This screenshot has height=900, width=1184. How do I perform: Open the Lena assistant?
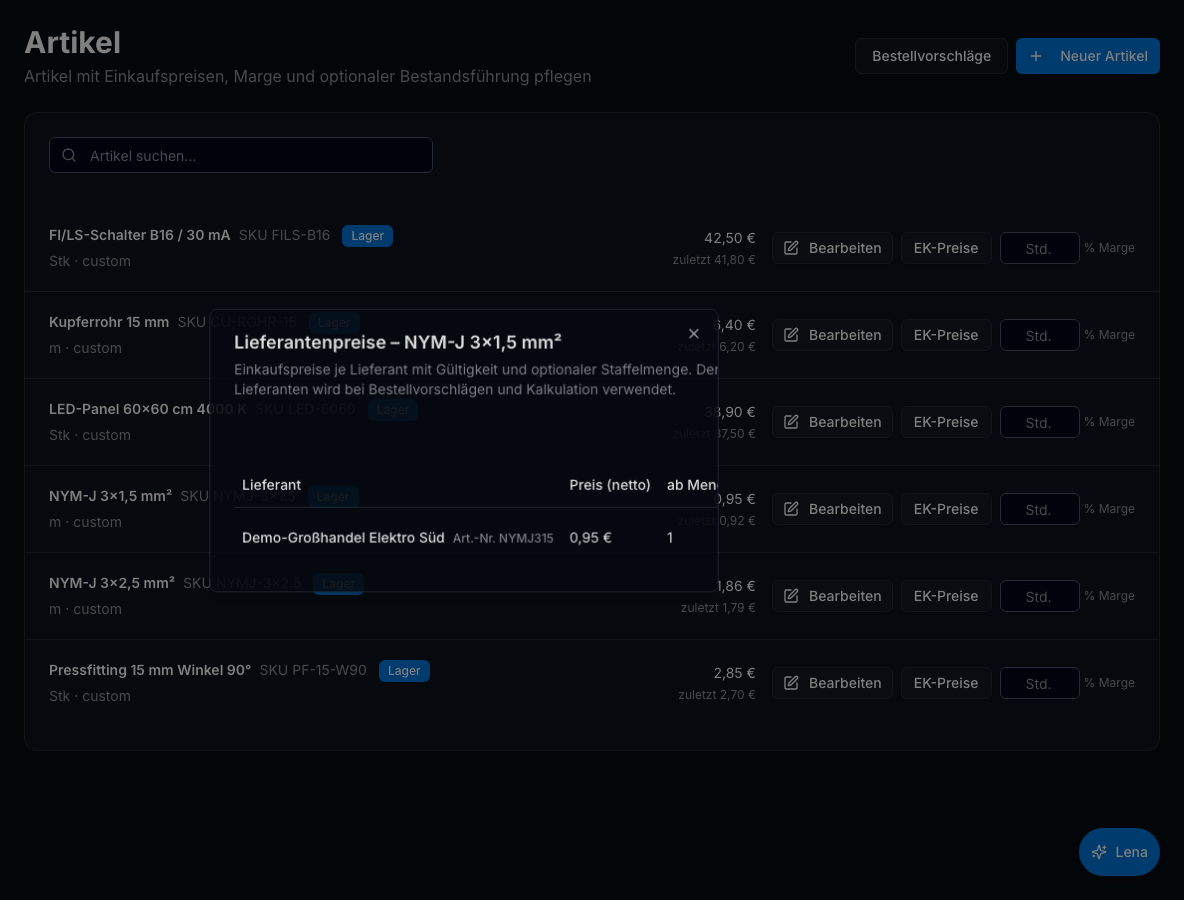pyautogui.click(x=1119, y=852)
